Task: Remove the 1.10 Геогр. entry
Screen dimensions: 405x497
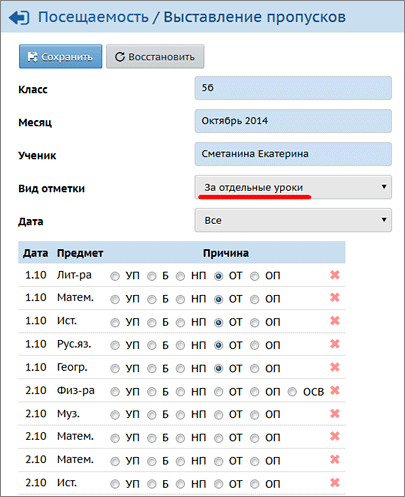Action: [334, 367]
